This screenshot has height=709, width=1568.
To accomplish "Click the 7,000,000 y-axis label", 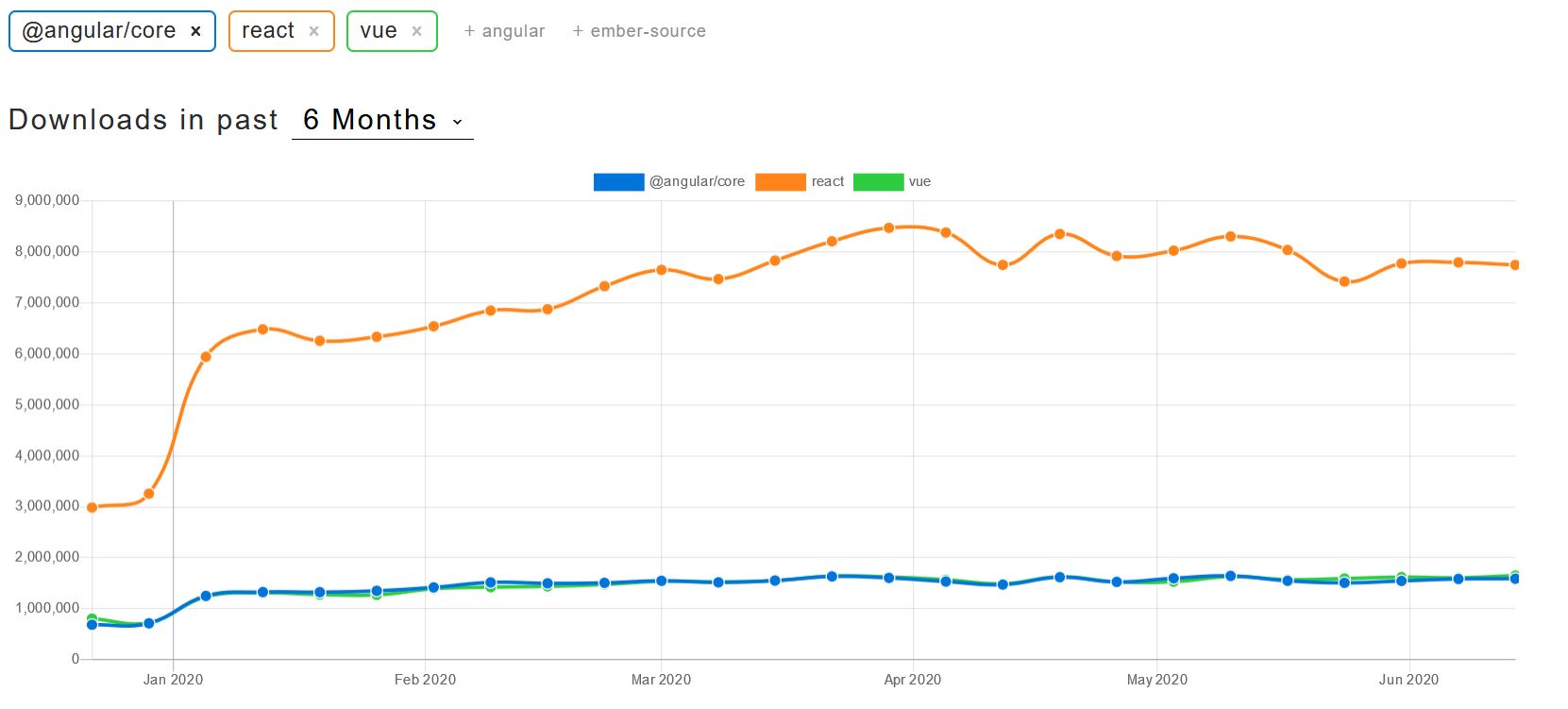I will (x=47, y=302).
